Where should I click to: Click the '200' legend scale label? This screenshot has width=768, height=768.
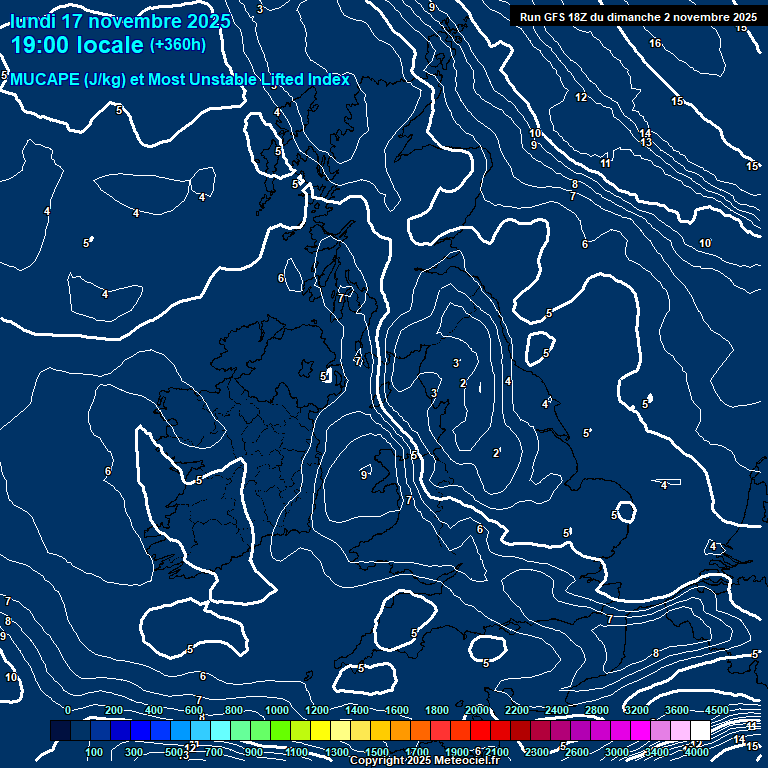pos(114,710)
